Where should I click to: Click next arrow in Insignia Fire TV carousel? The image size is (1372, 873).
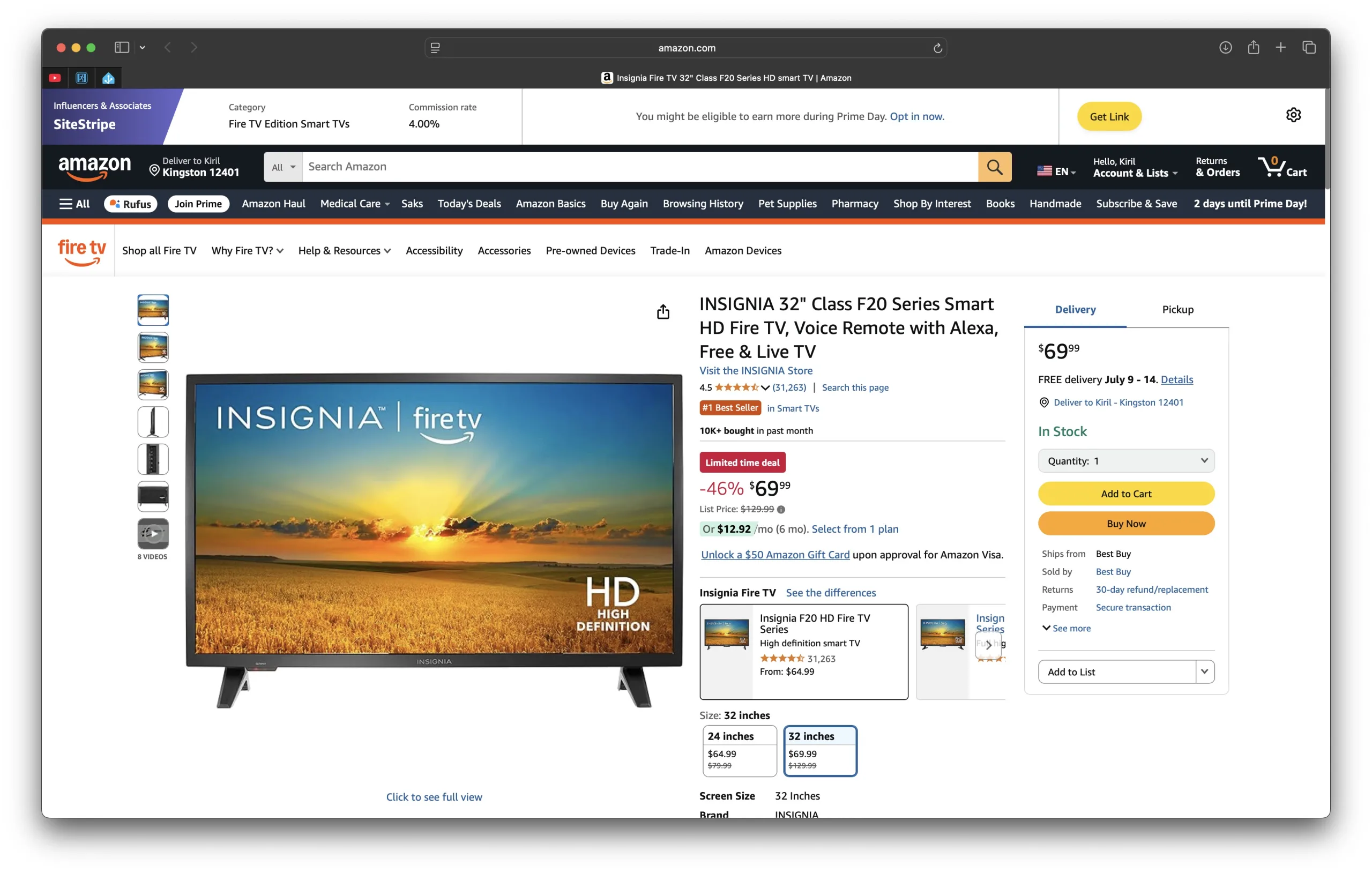(x=988, y=645)
